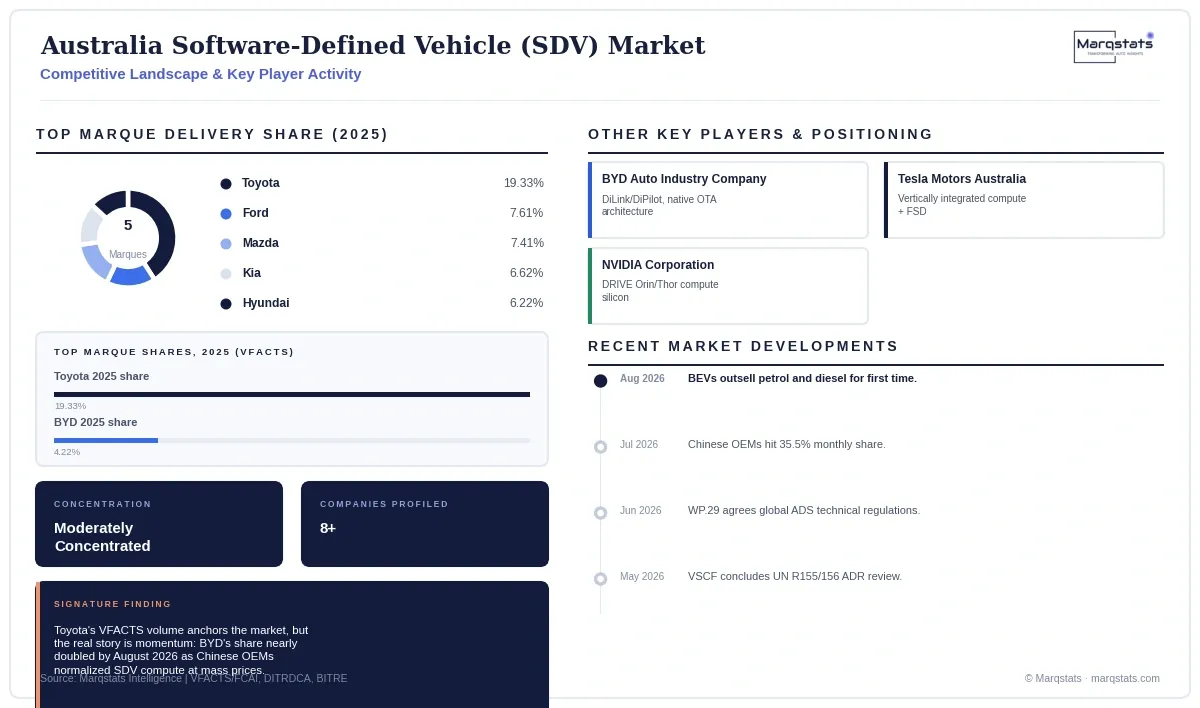Image resolution: width=1200 pixels, height=708 pixels.
Task: Click the donut chart center showing 5 Marques
Action: 128,238
